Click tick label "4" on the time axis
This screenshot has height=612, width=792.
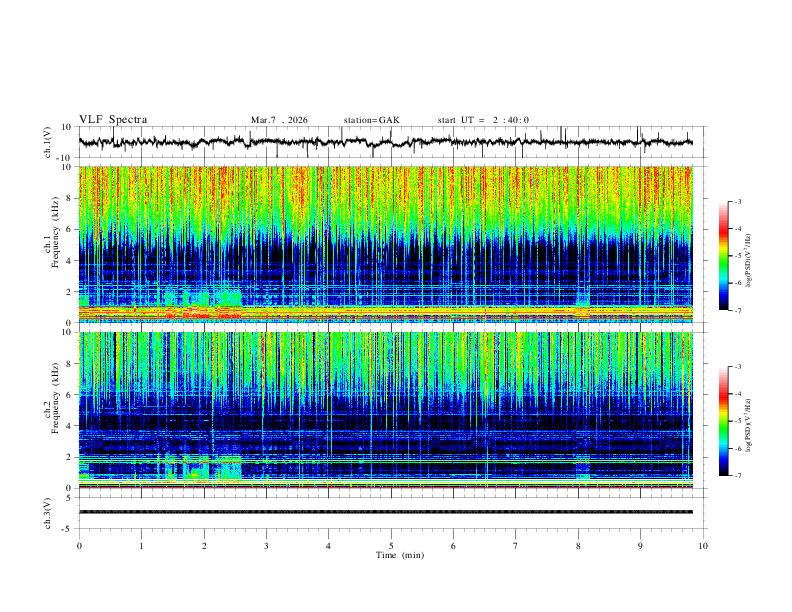pos(328,546)
